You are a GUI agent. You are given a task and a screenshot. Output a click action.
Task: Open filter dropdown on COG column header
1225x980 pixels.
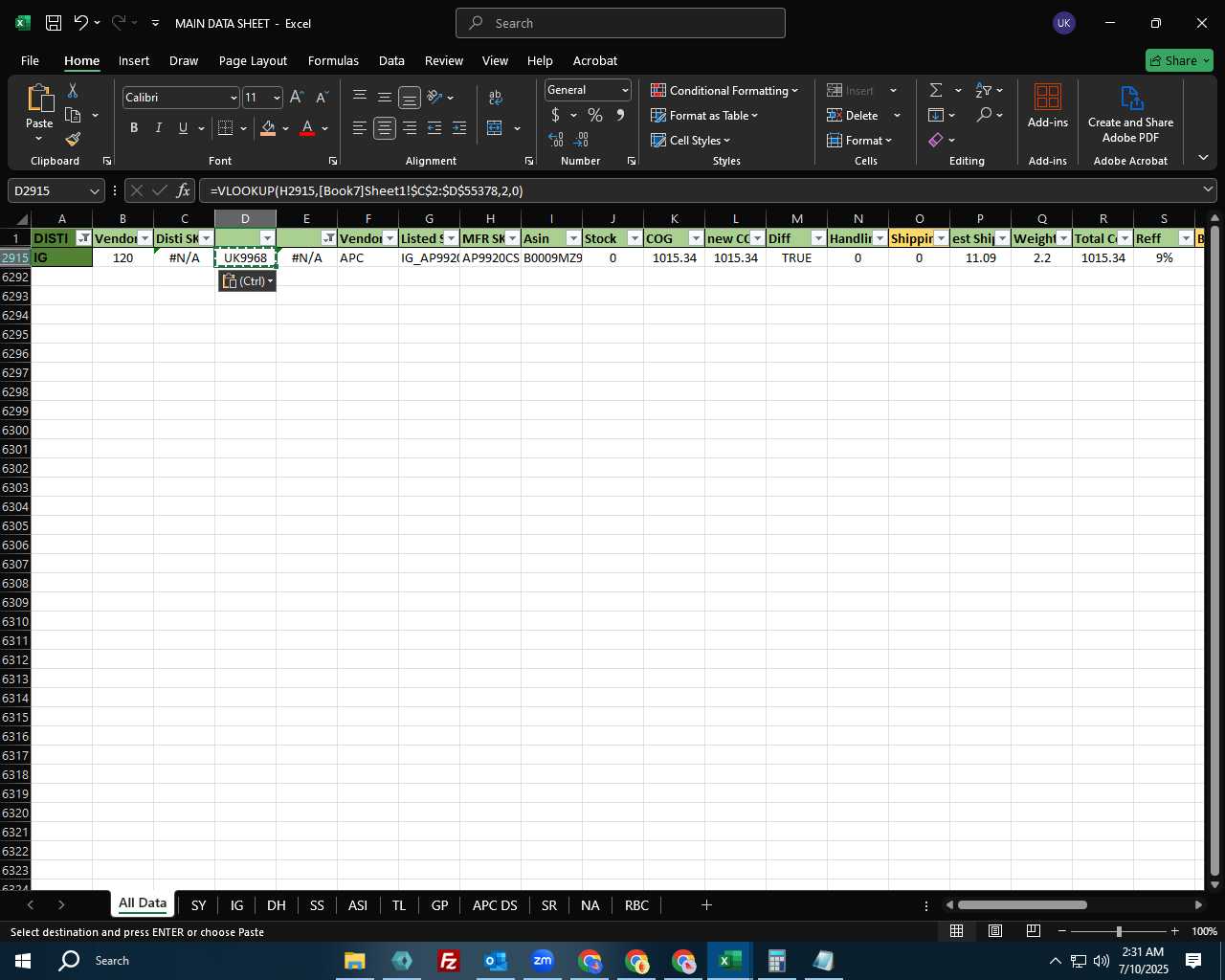pyautogui.click(x=696, y=238)
